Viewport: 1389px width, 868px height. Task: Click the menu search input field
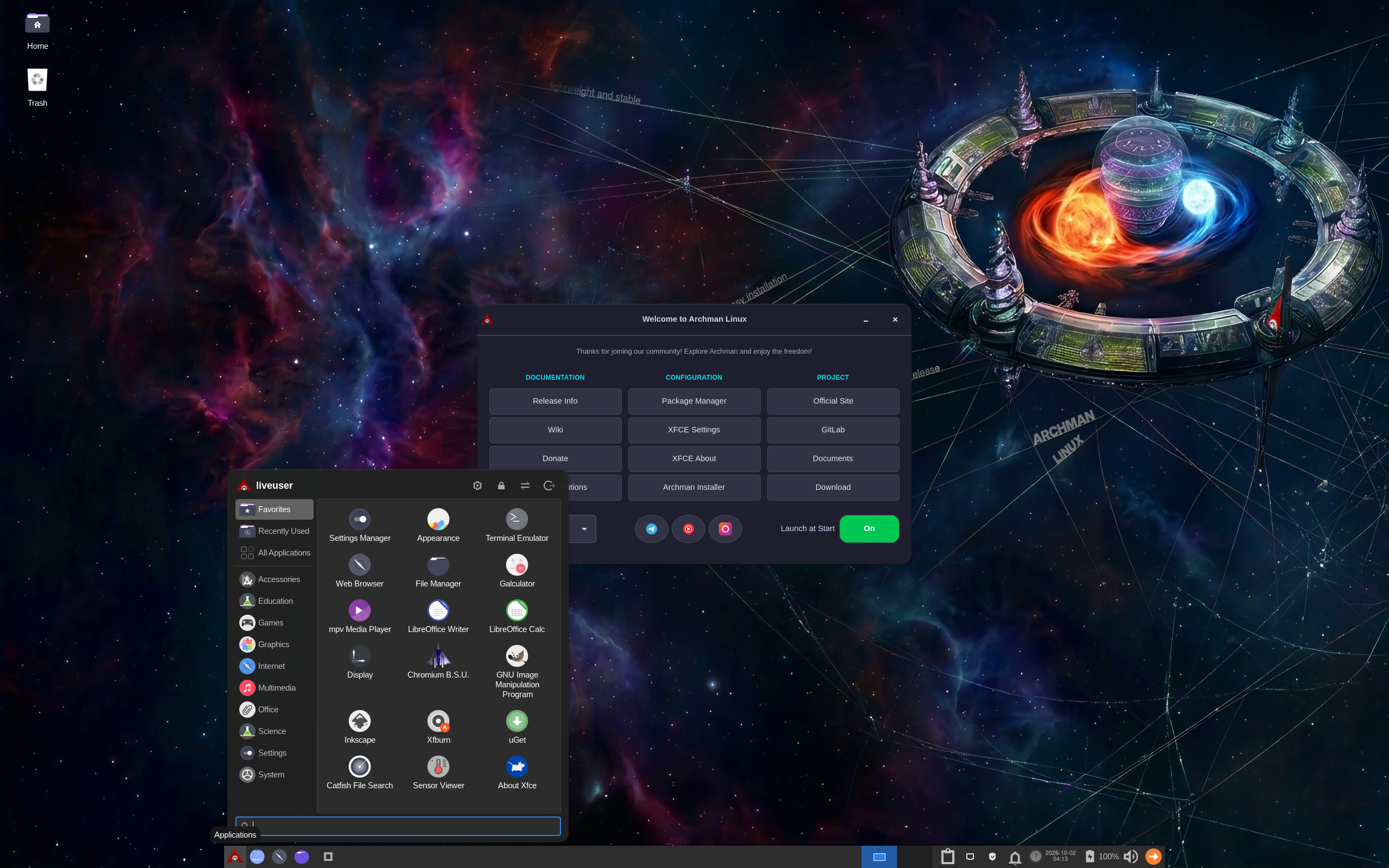[x=398, y=826]
